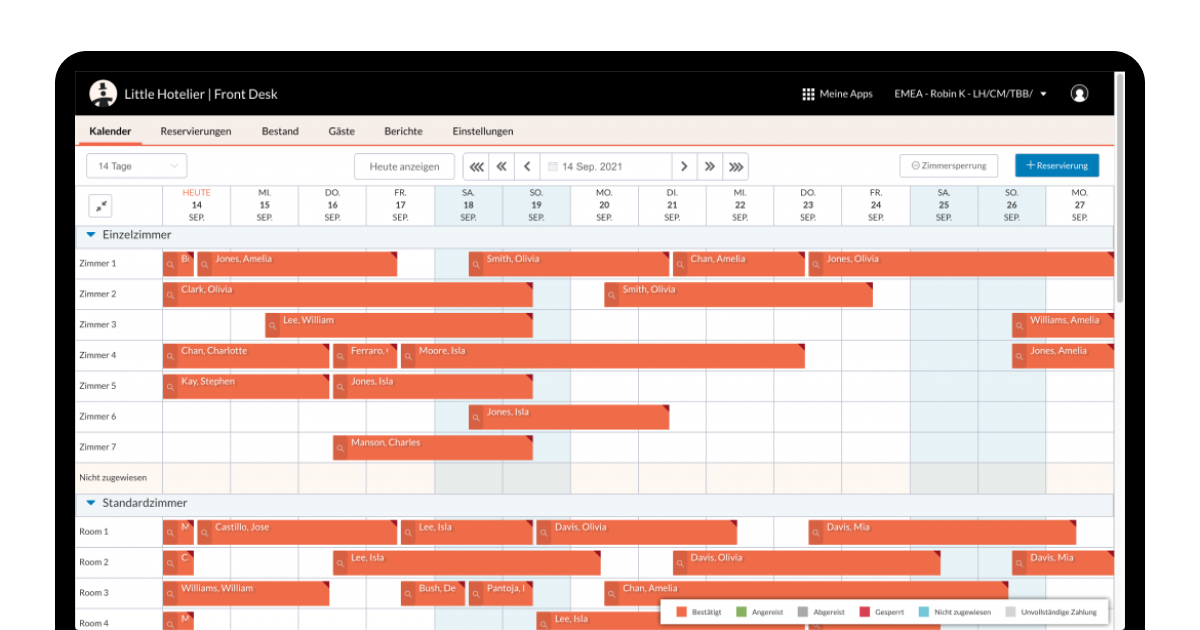Click magnifier icon on Moore, Isla booking
The image size is (1200, 630).
point(409,356)
